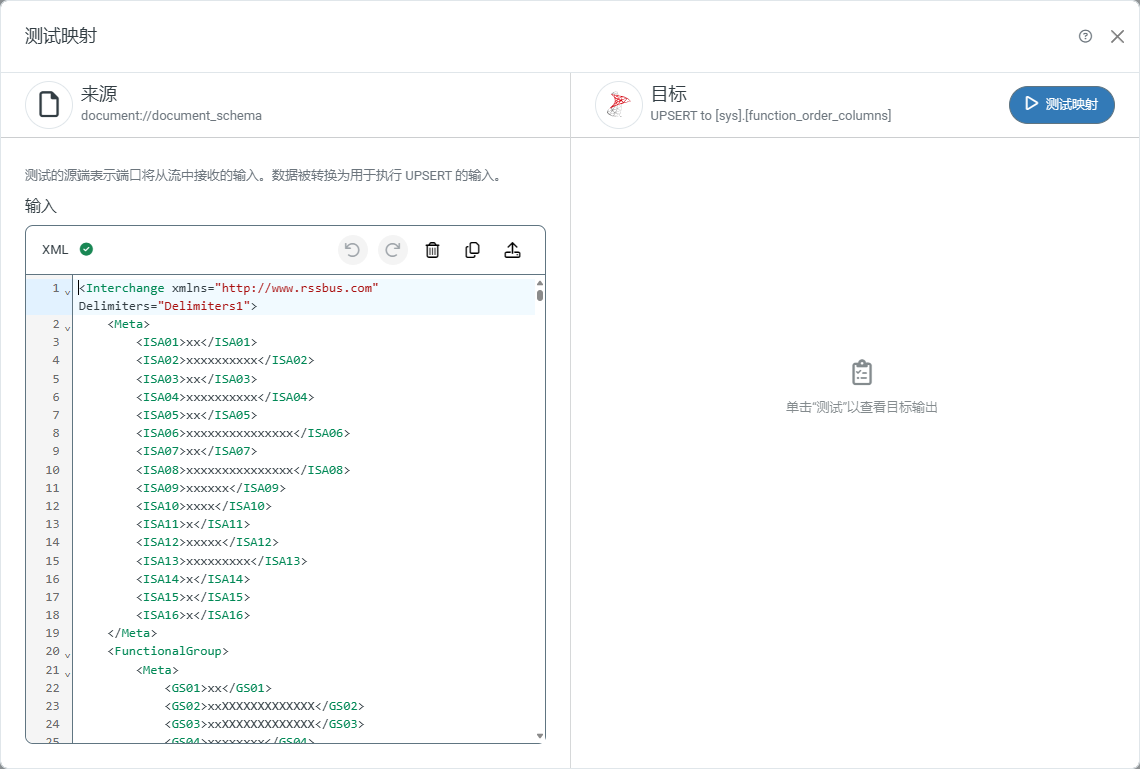
Task: Collapse the Meta node on line 2
Action: [x=68, y=328]
